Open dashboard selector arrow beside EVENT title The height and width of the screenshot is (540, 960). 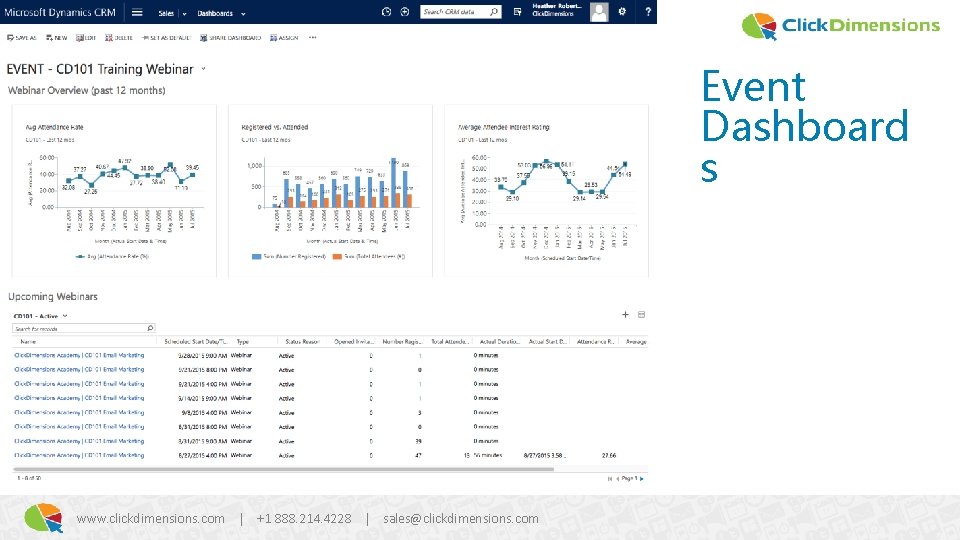203,69
